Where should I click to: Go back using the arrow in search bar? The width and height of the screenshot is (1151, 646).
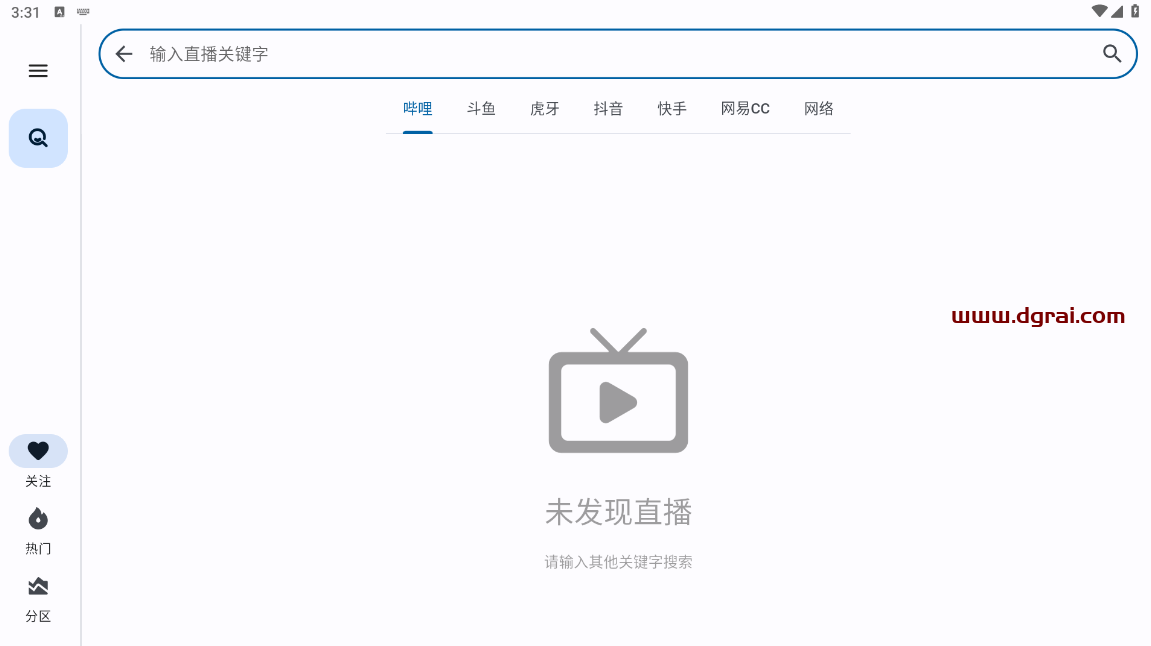pyautogui.click(x=124, y=54)
